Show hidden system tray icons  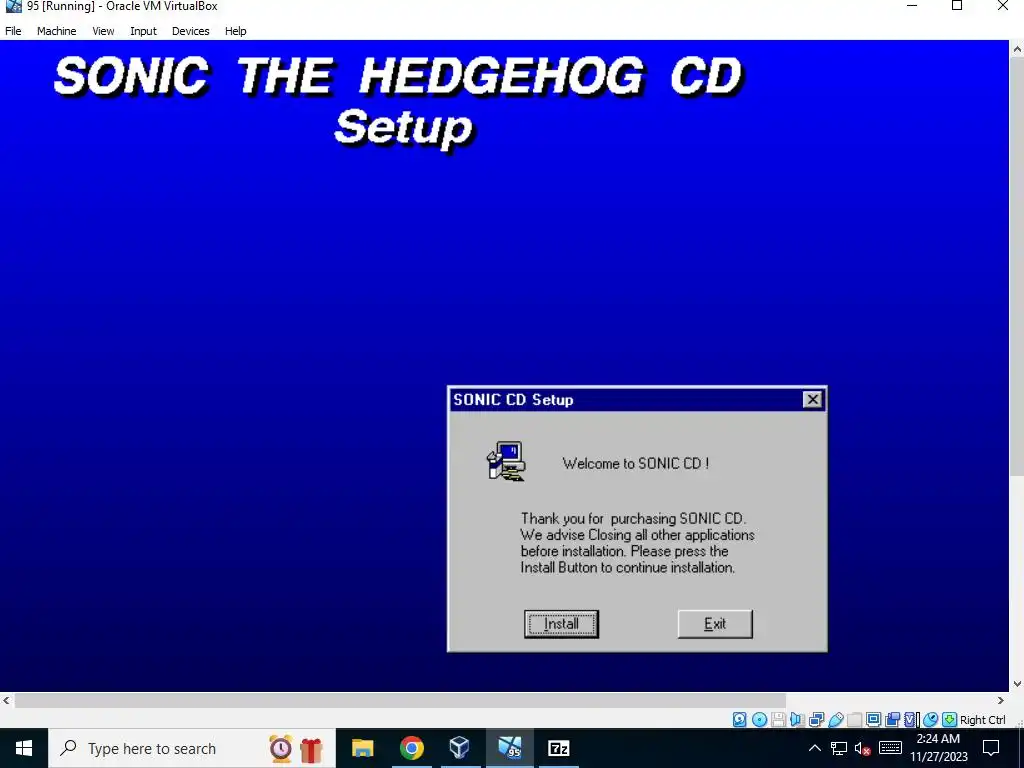pyautogui.click(x=814, y=748)
